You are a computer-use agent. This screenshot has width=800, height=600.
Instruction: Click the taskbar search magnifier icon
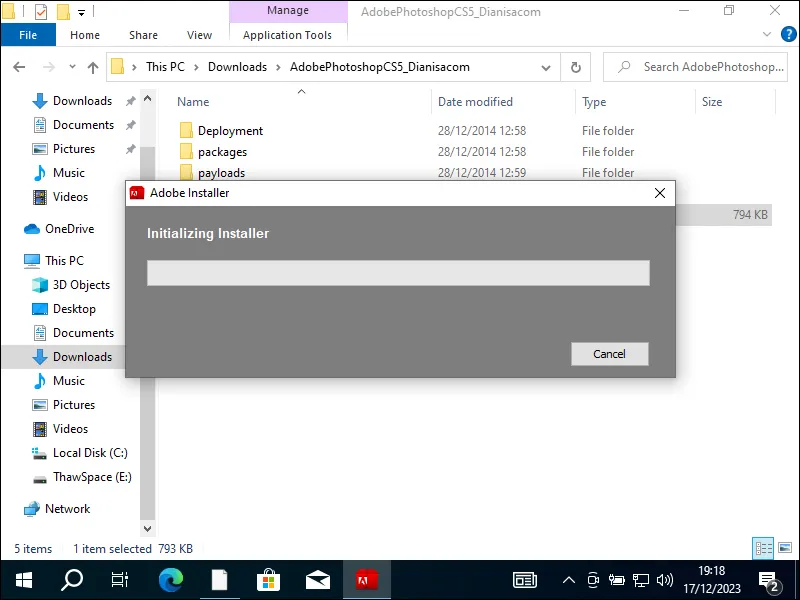click(x=72, y=579)
